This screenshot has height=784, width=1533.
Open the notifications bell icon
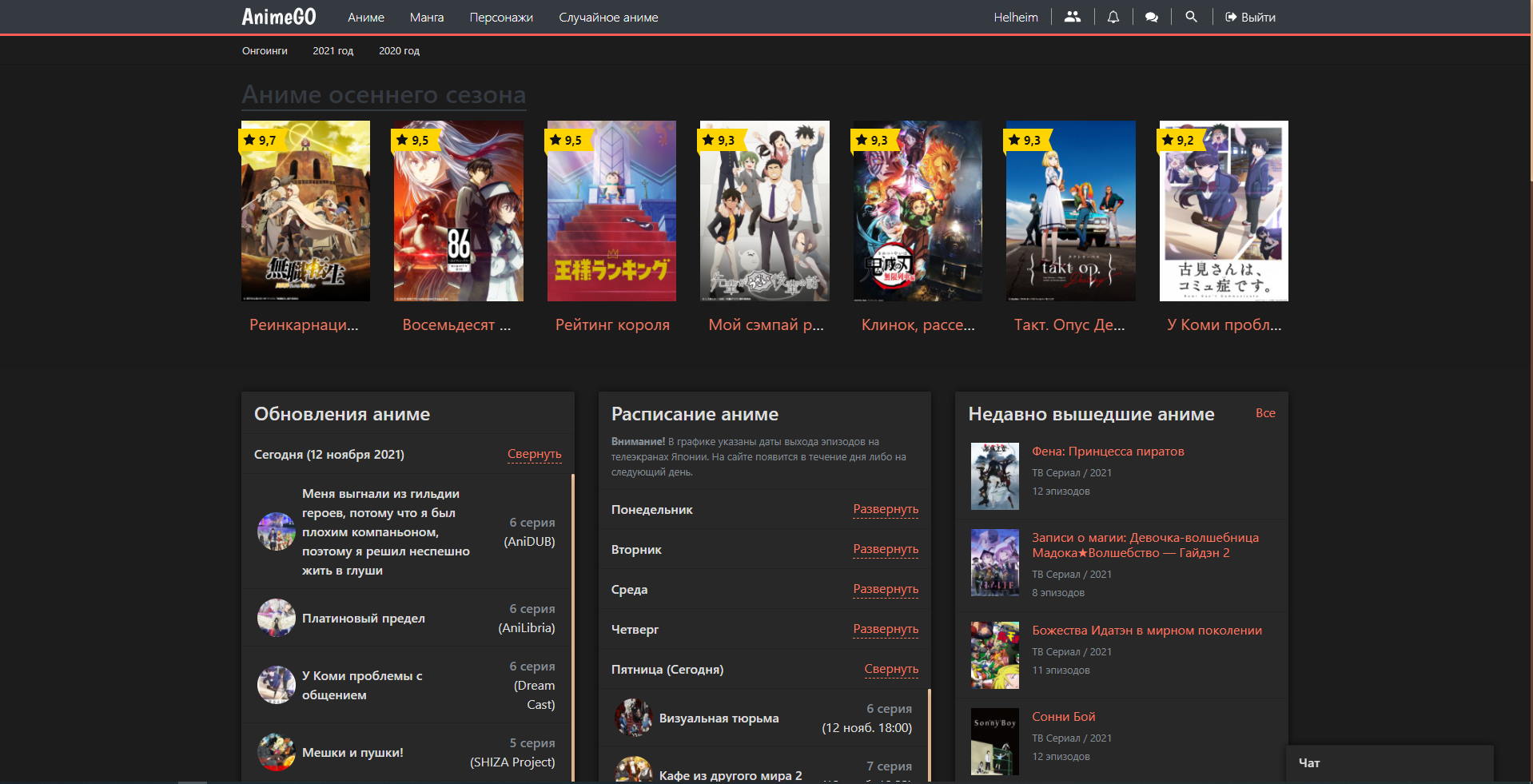click(x=1113, y=17)
